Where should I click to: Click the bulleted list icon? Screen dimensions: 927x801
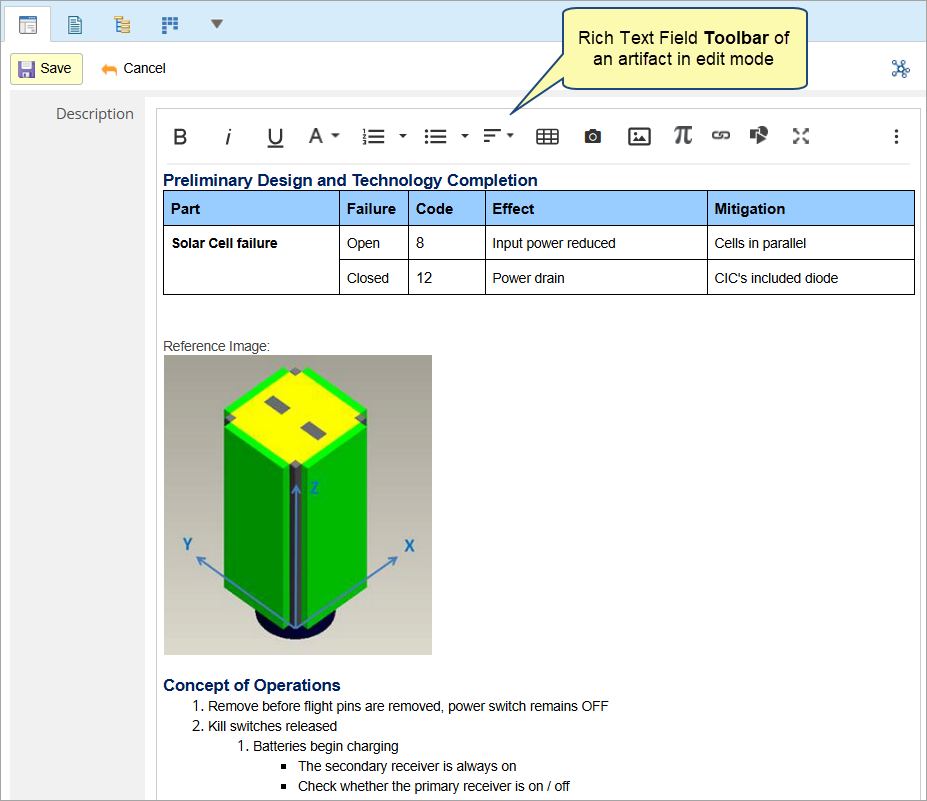pos(435,137)
